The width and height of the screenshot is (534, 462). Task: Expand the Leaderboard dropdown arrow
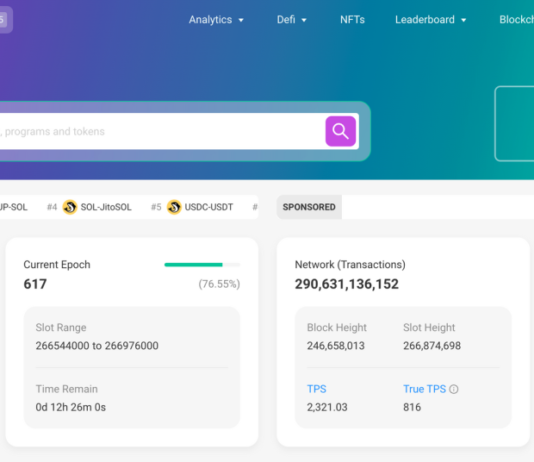click(464, 20)
